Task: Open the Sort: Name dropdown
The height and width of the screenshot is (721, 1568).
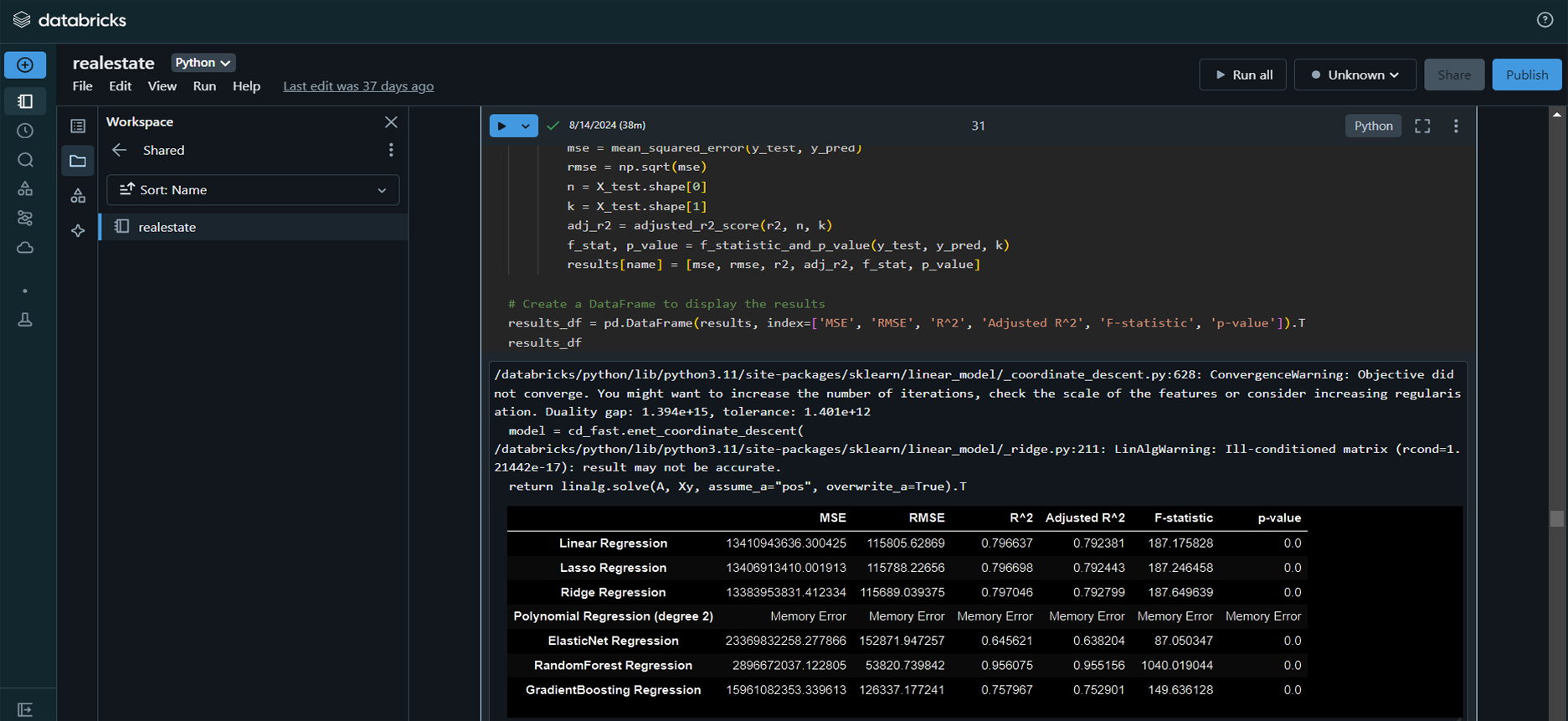Action: click(253, 190)
